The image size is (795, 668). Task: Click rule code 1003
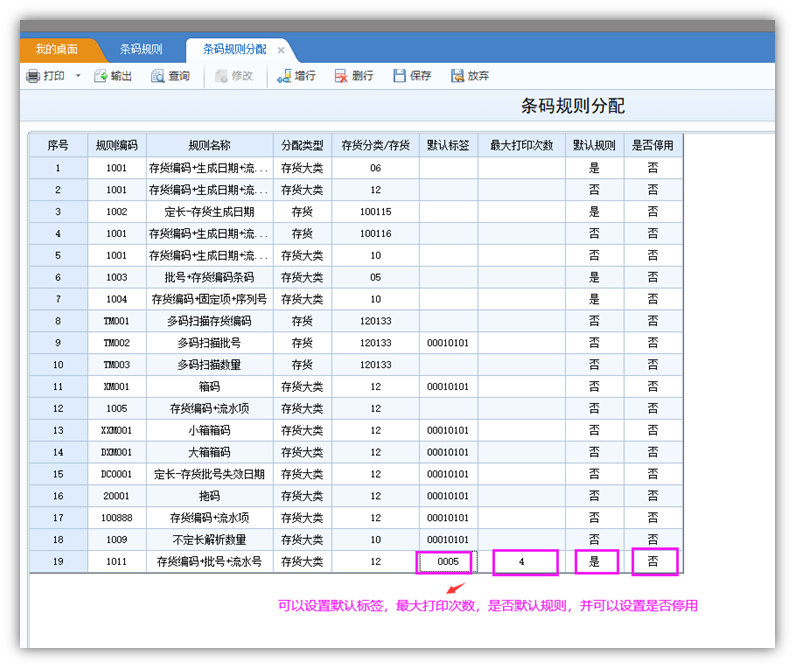point(117,277)
